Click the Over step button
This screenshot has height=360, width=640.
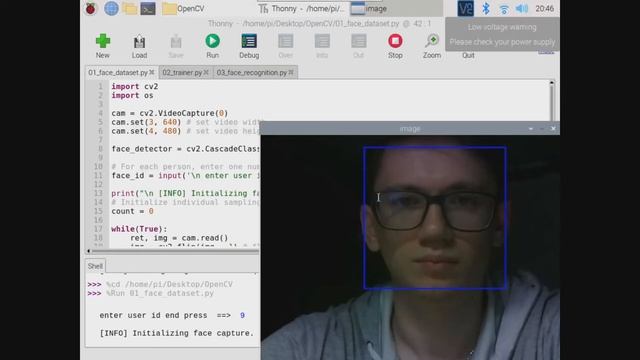tap(285, 46)
